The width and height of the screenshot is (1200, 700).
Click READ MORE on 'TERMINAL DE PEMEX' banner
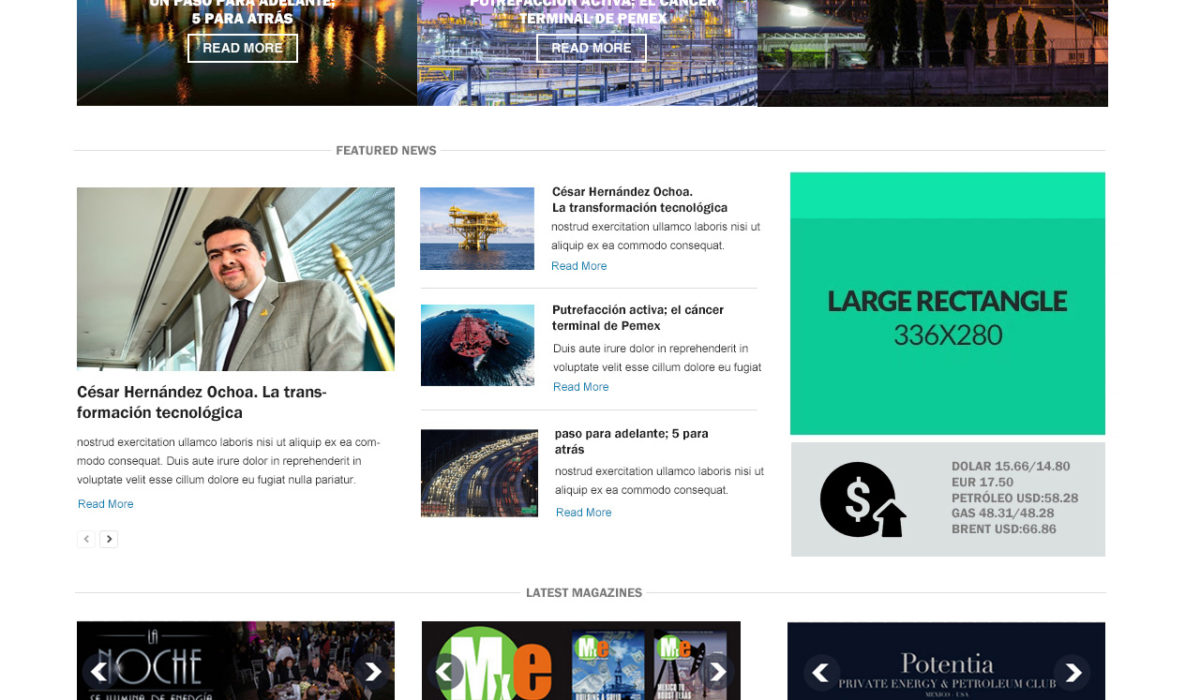pos(591,48)
